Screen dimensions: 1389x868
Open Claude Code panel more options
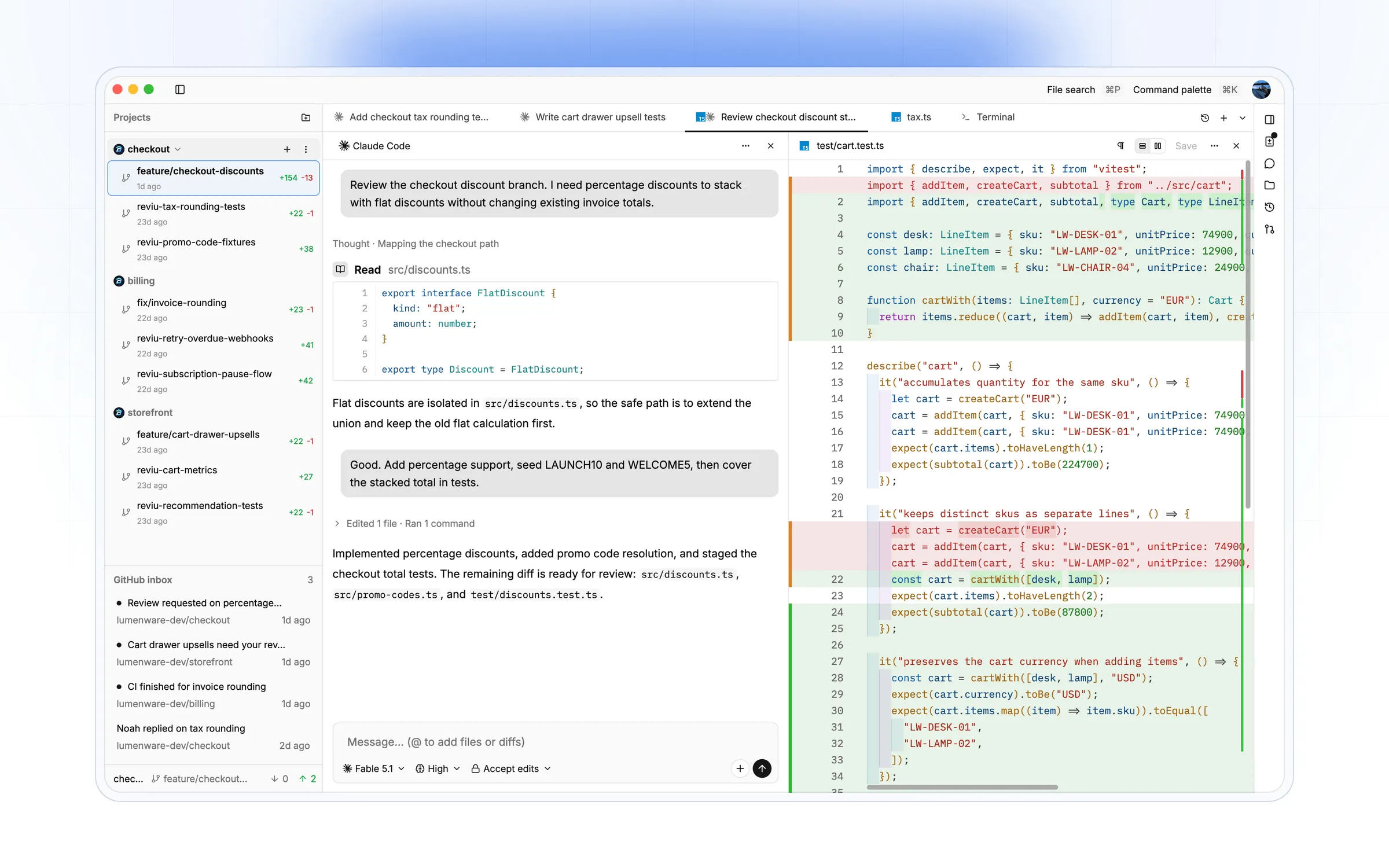745,146
